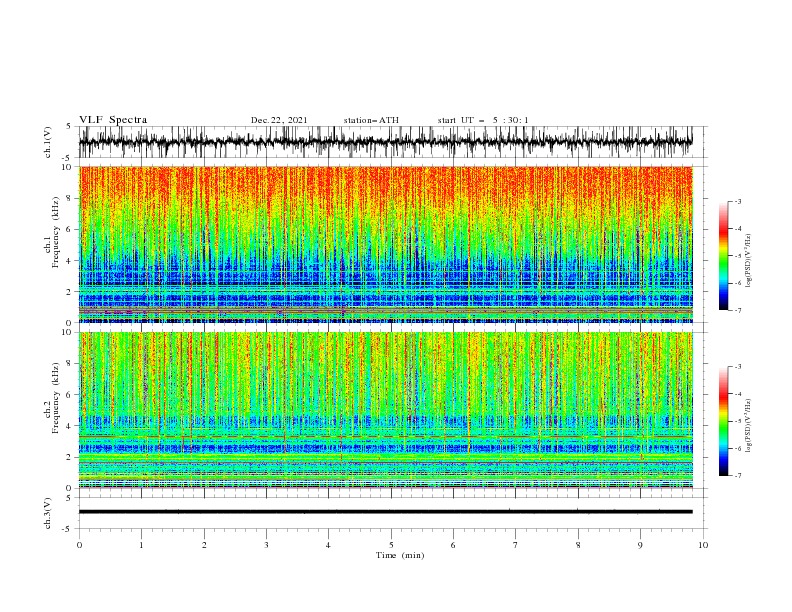Screen dimensions: 792x612
Task: Click the "2" kHz tick on ch.2 axis
Action: [x=70, y=457]
